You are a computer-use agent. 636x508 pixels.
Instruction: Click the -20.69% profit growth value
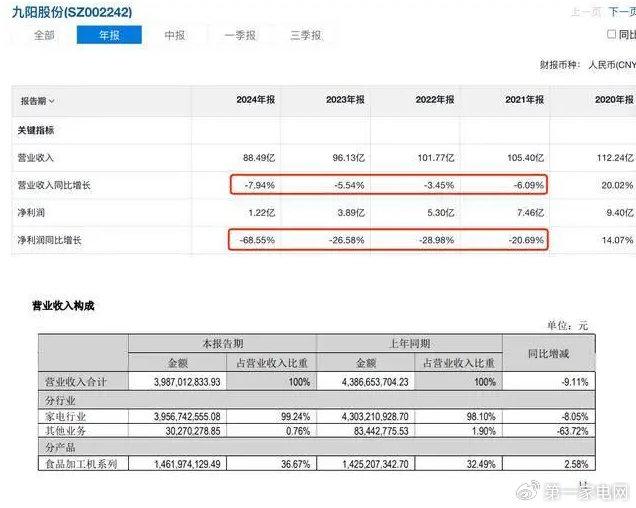click(x=526, y=240)
